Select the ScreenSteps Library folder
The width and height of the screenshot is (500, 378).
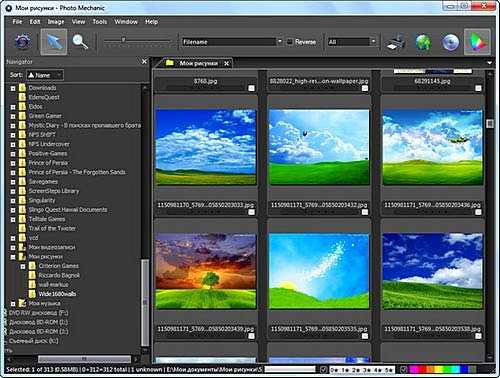click(54, 191)
